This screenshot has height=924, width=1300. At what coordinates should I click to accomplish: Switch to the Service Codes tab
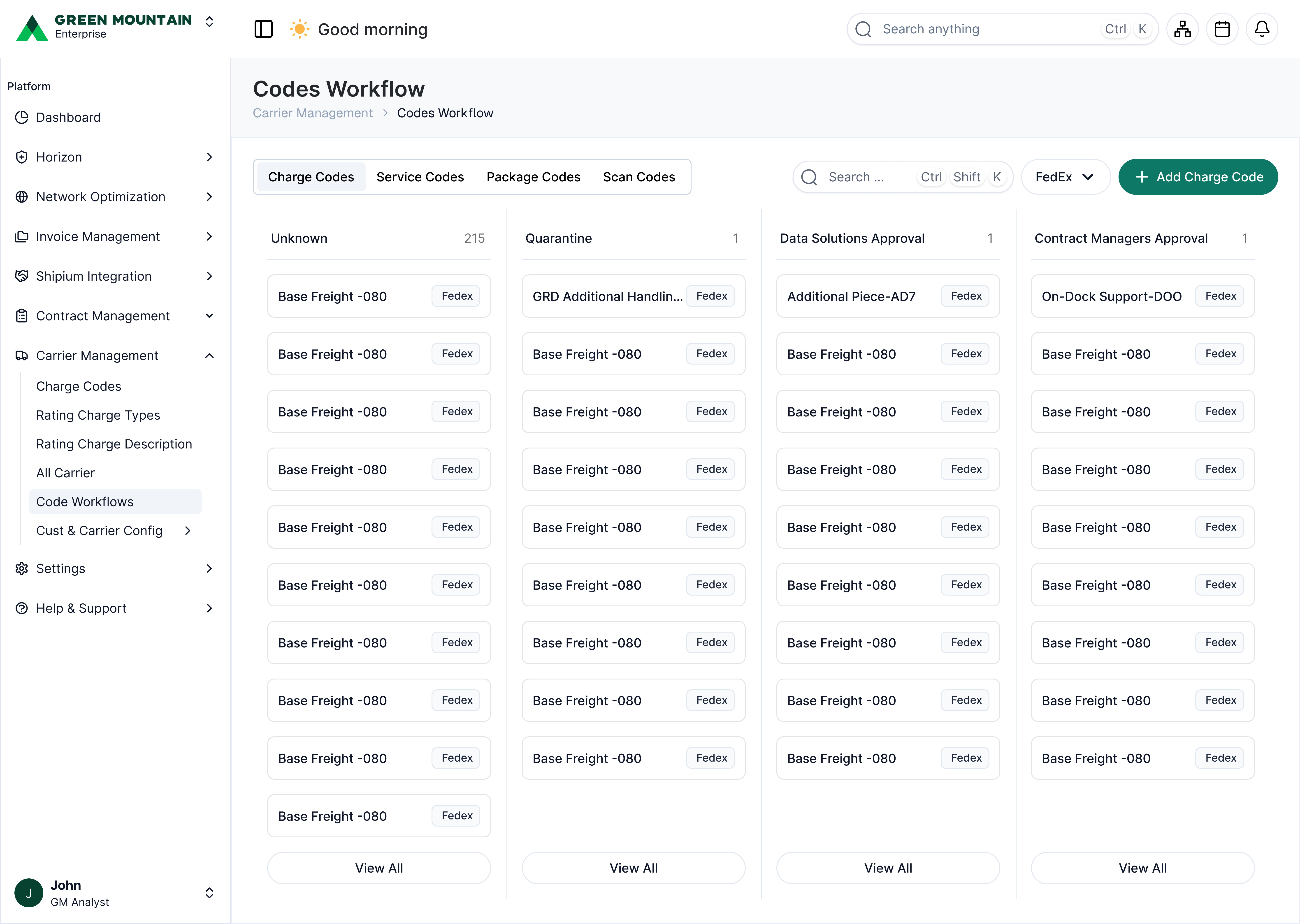point(420,177)
